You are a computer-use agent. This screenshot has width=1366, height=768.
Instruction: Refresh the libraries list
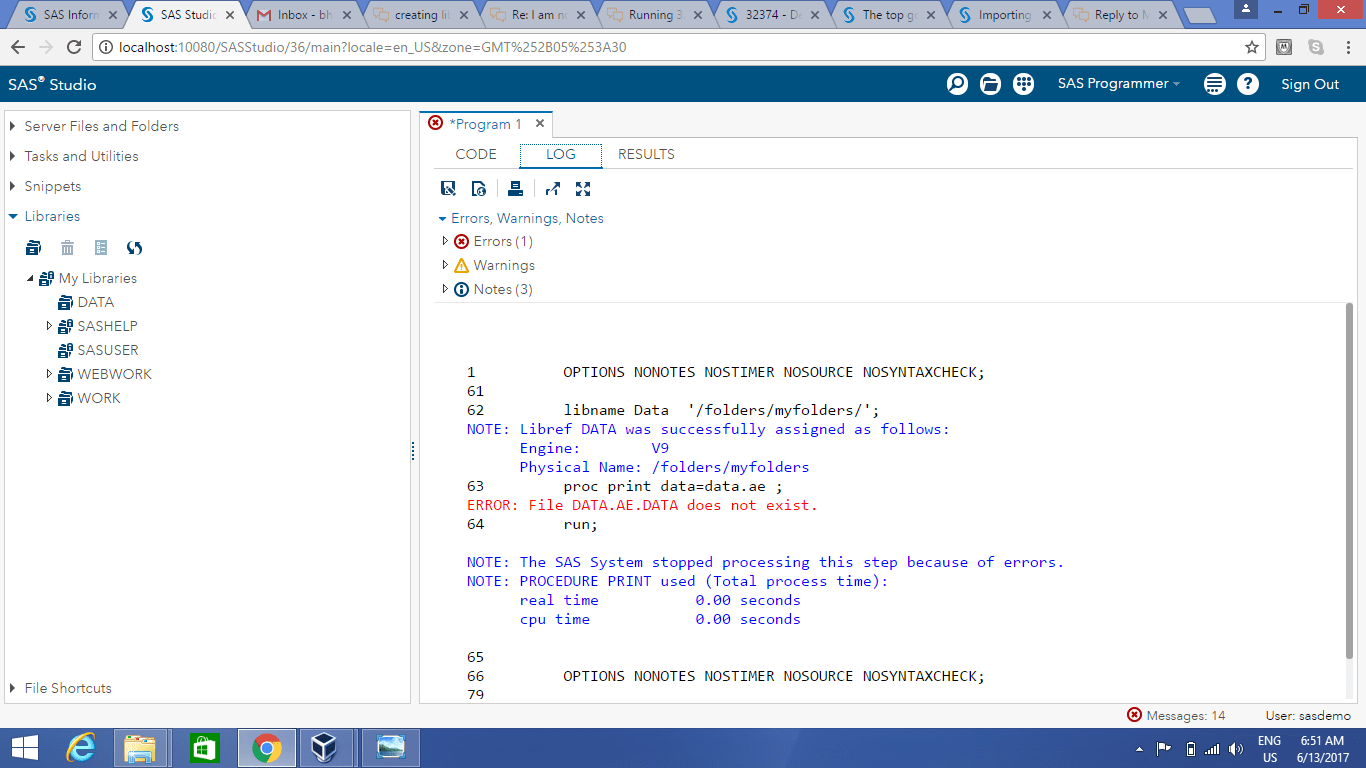tap(134, 248)
